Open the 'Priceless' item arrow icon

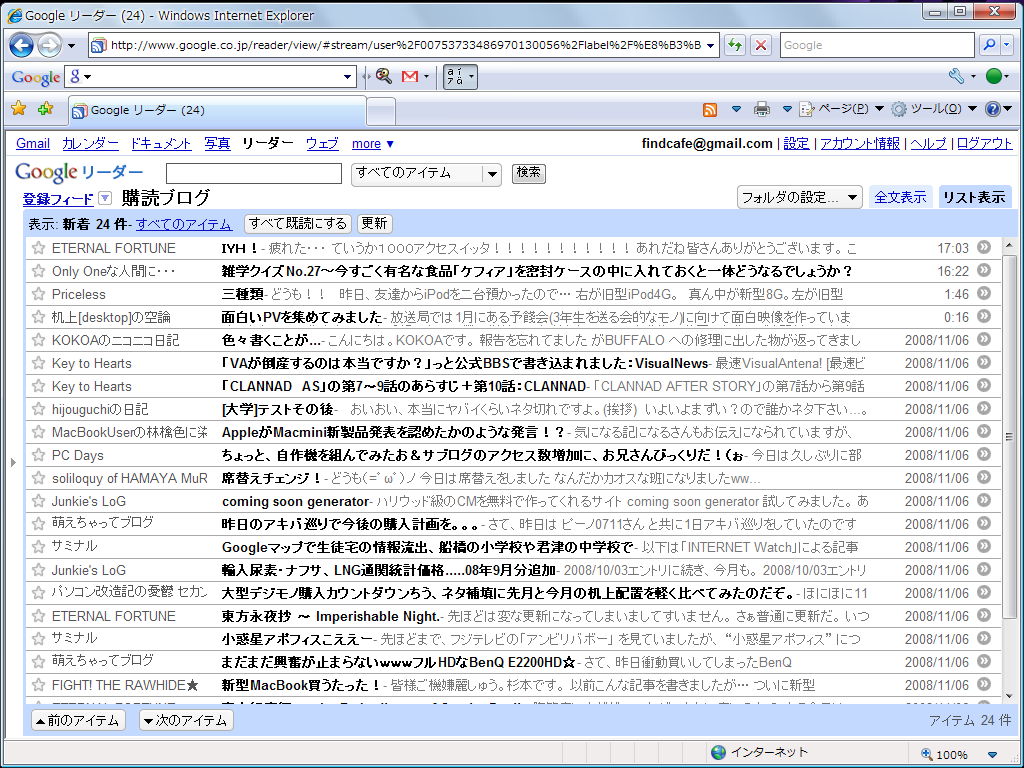coord(984,293)
